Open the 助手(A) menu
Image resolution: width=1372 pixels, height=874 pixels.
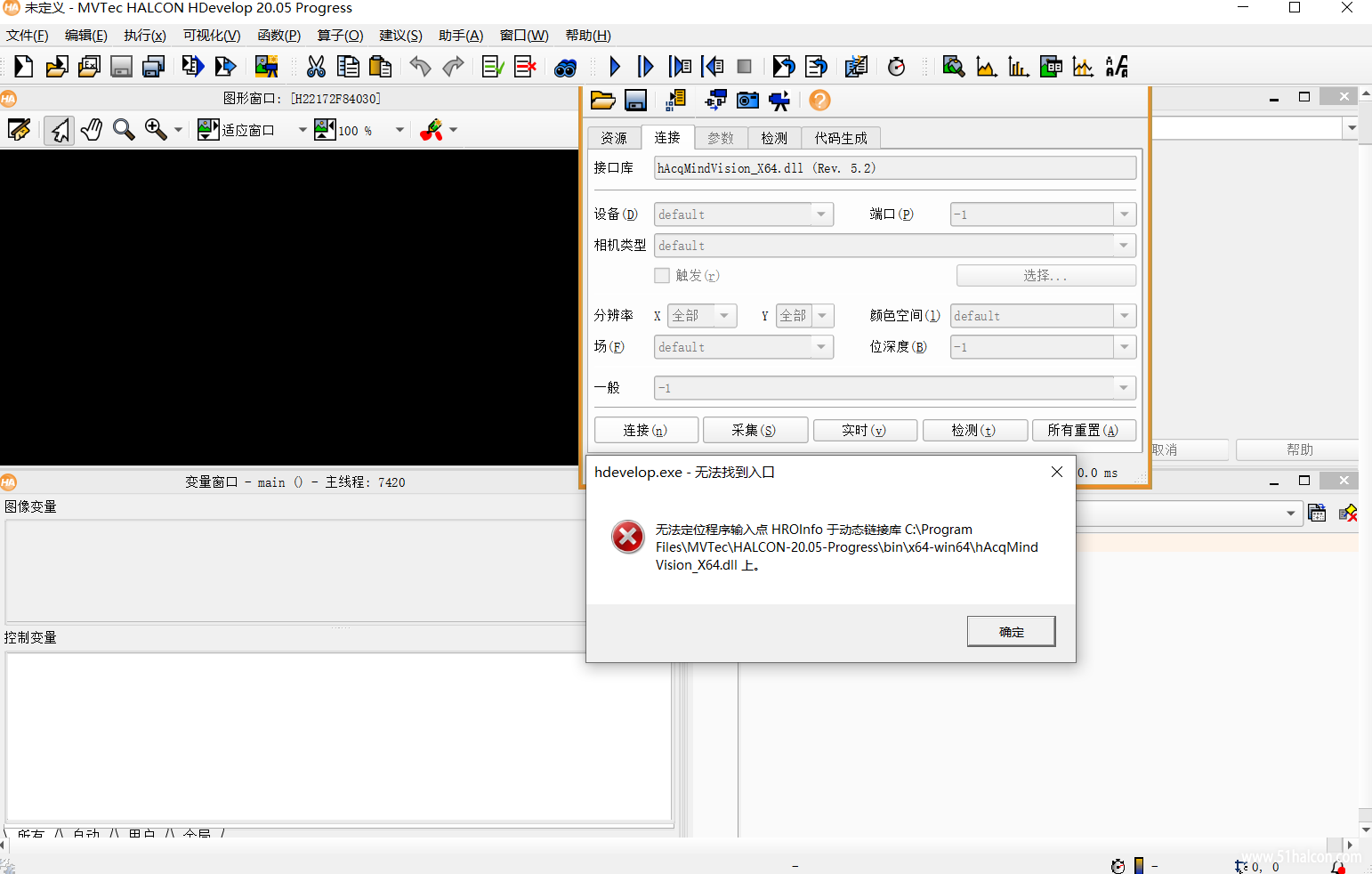(x=461, y=36)
